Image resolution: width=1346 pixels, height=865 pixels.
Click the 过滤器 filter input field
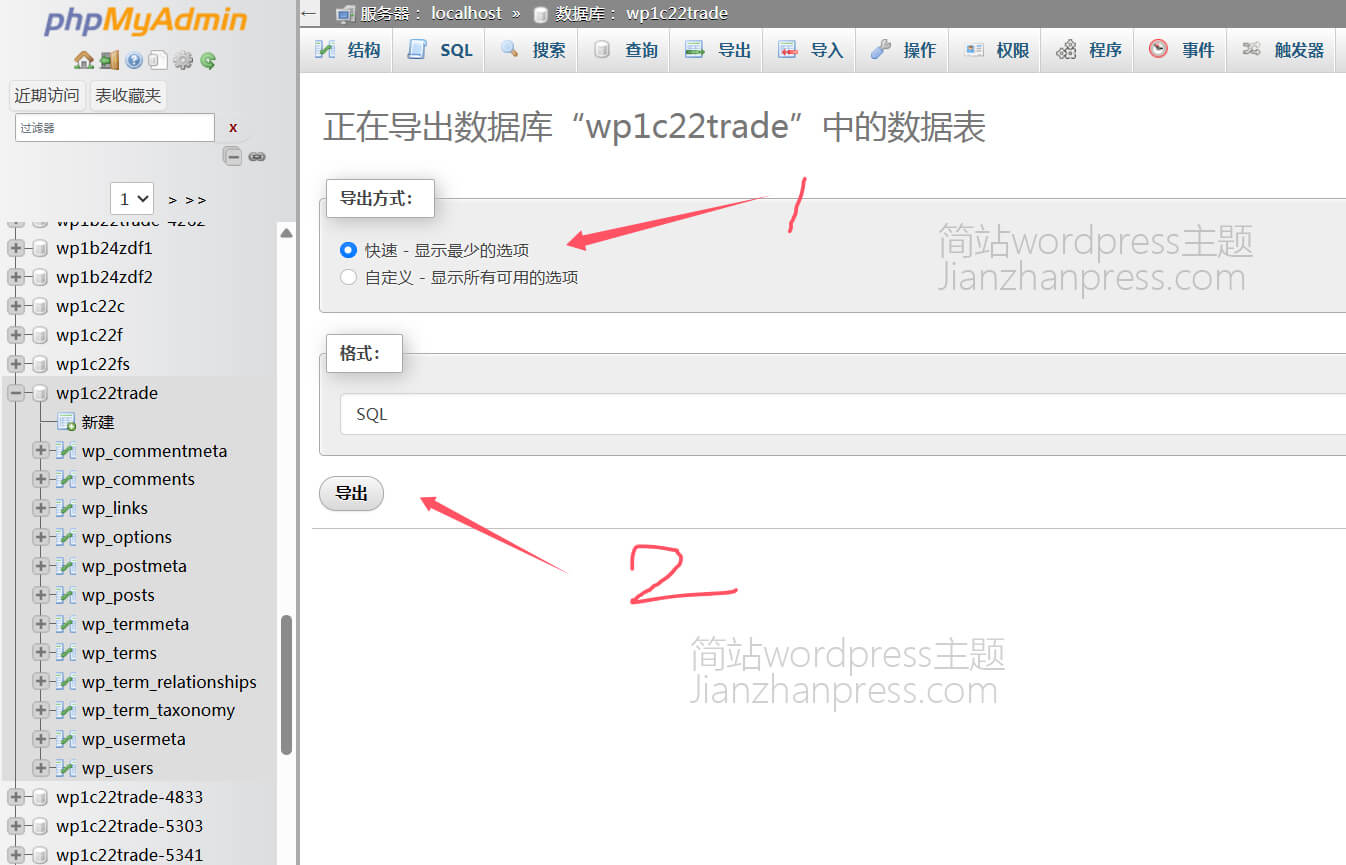tap(114, 128)
